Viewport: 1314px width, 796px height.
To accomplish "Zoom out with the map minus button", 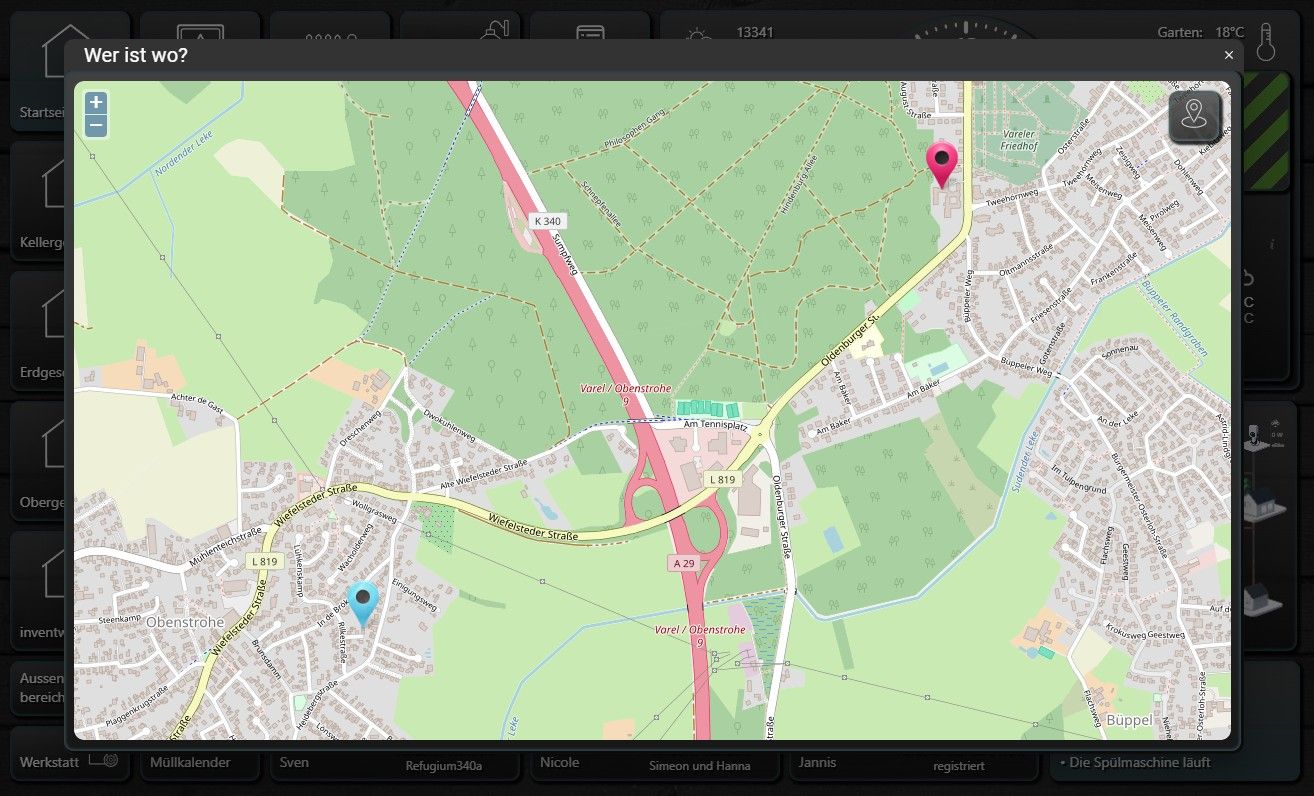I will pyautogui.click(x=96, y=126).
